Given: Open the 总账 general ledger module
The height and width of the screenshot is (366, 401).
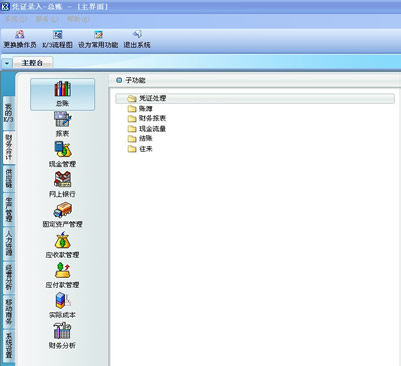Looking at the screenshot, I should click(62, 94).
